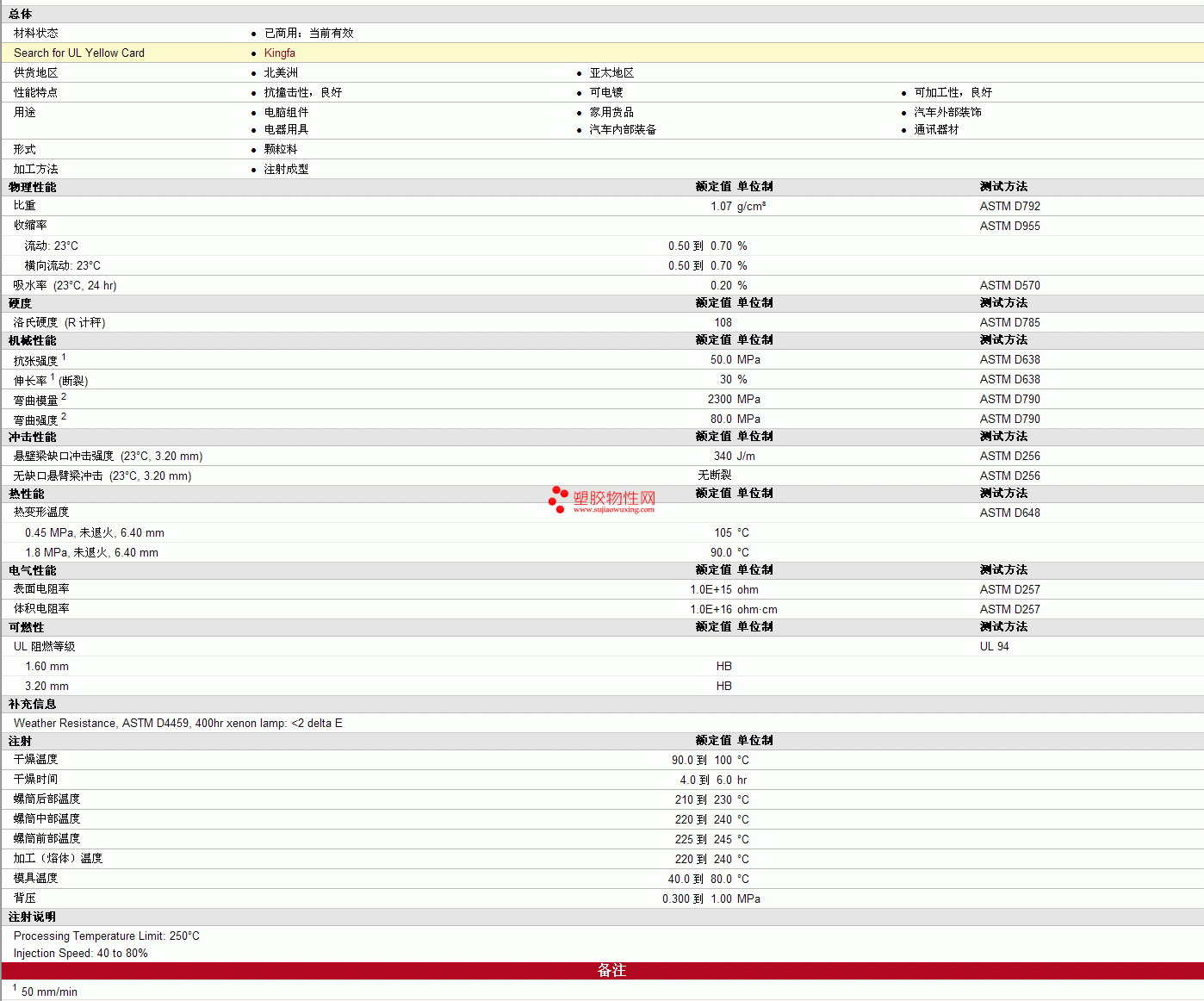Click the '体积电阻率' row label
This screenshot has height=1001, width=1204.
coord(41,608)
